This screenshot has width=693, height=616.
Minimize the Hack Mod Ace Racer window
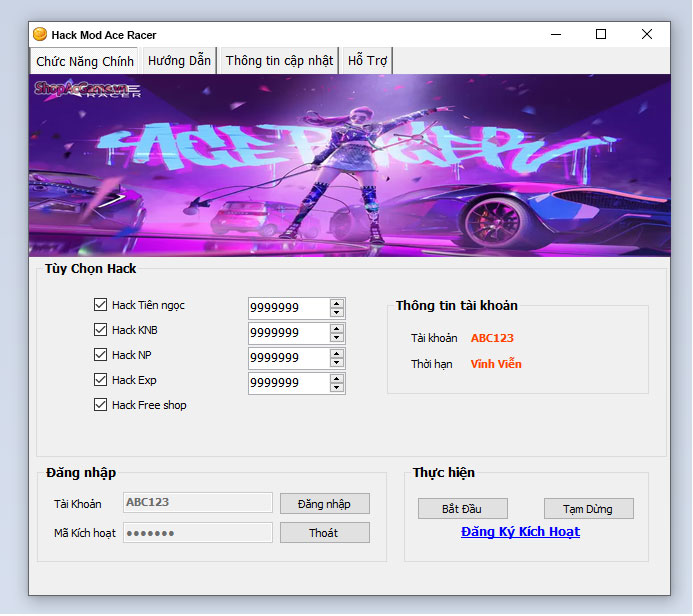[556, 34]
